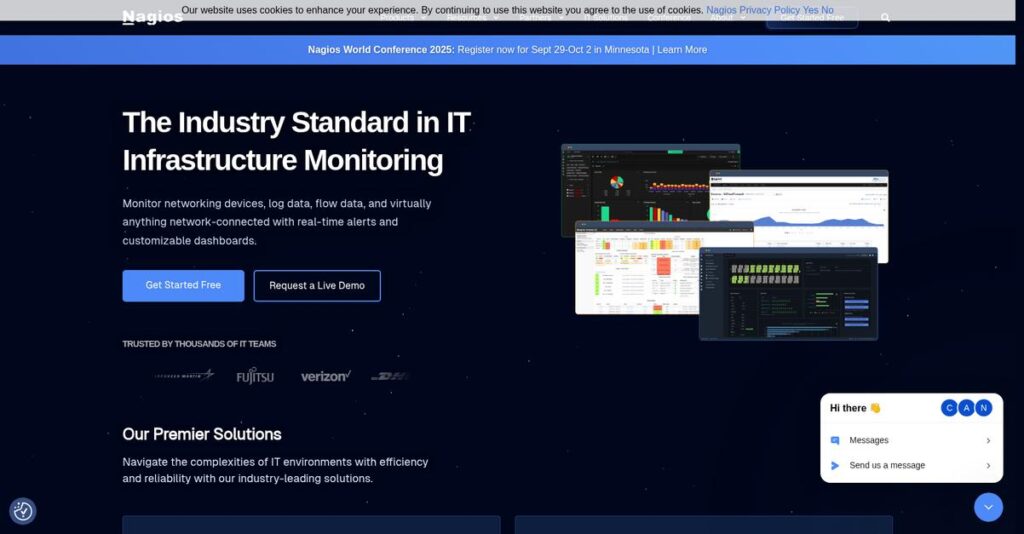Expand the Send us a message chevron
The image size is (1024, 534).
point(988,465)
